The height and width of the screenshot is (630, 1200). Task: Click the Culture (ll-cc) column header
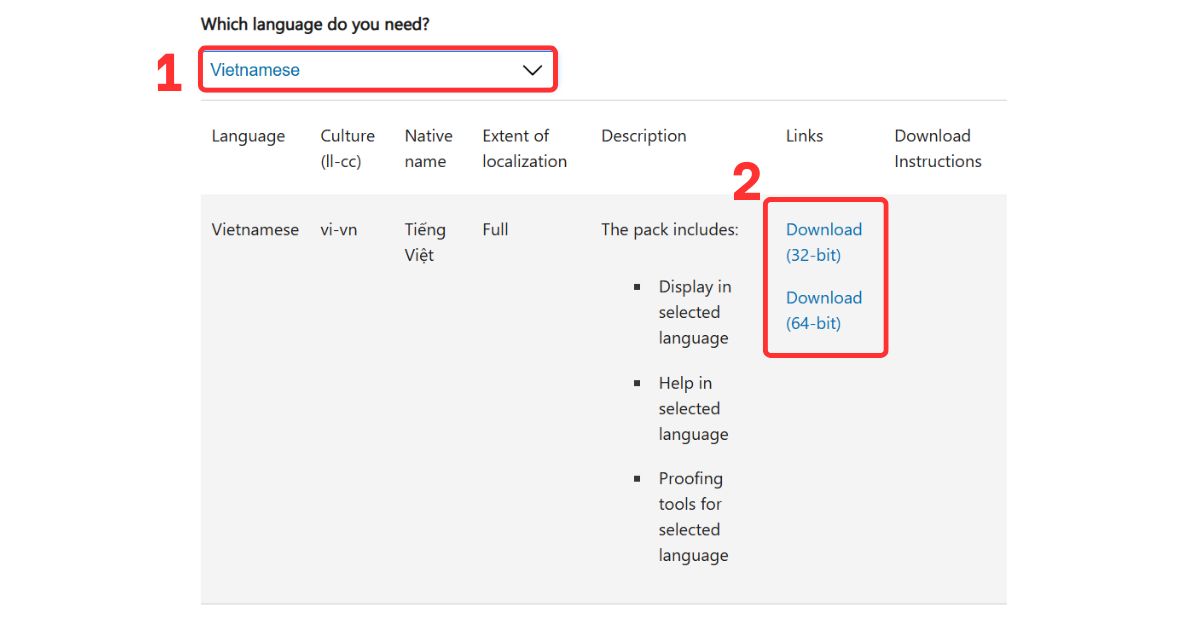point(347,148)
